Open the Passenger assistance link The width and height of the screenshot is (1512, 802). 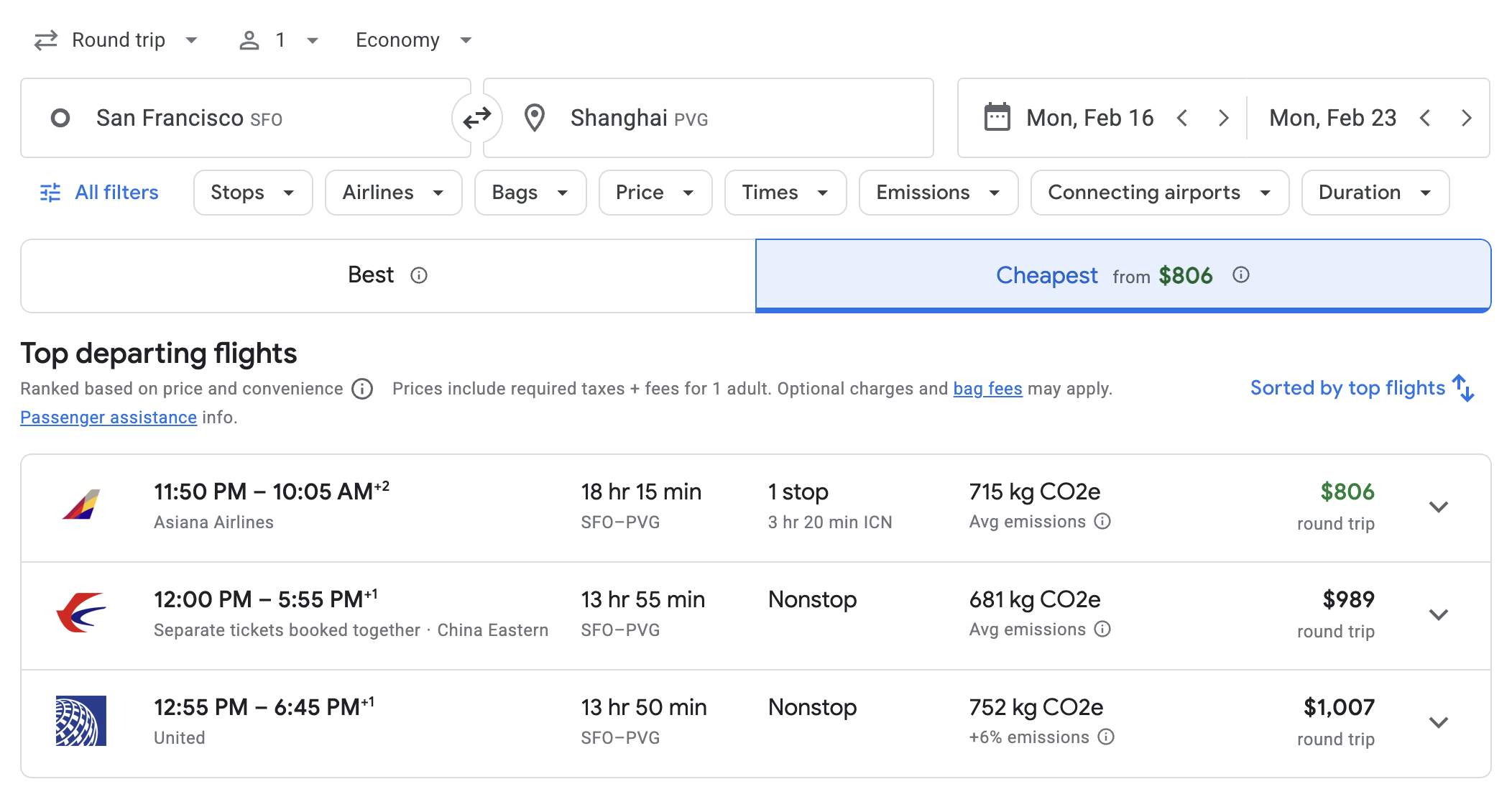pyautogui.click(x=109, y=418)
